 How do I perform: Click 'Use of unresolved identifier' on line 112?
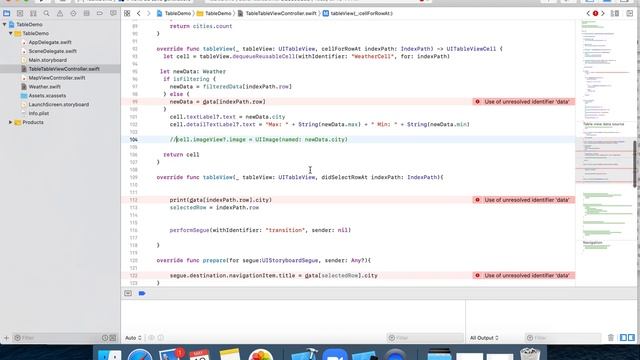527,200
